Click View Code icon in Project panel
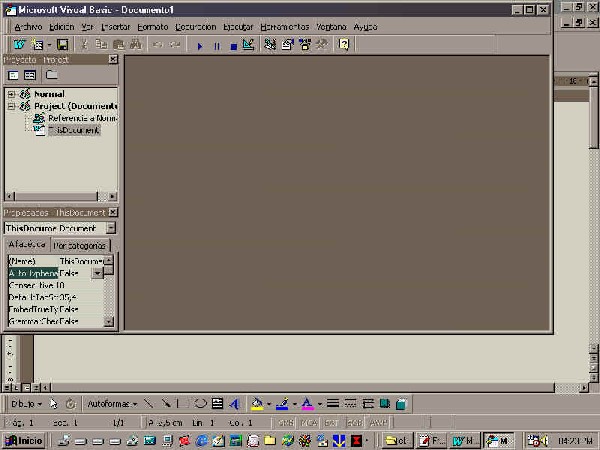The width and height of the screenshot is (600, 450). click(13, 75)
